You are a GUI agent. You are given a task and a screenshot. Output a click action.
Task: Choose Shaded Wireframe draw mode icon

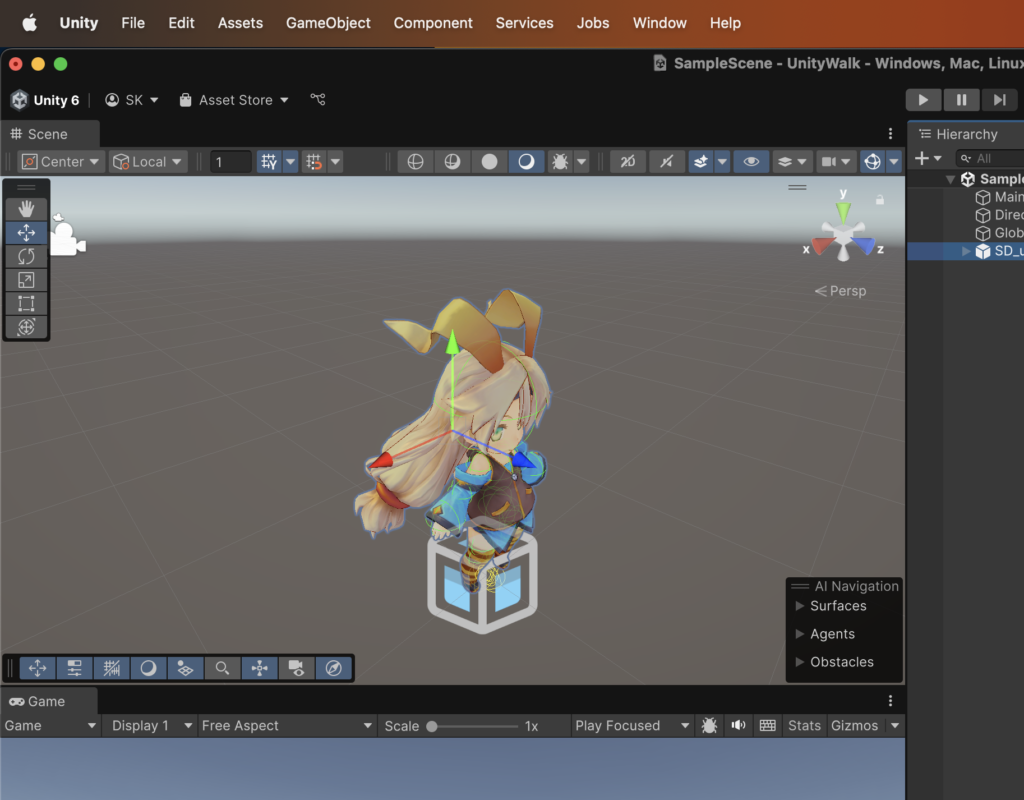click(x=452, y=161)
